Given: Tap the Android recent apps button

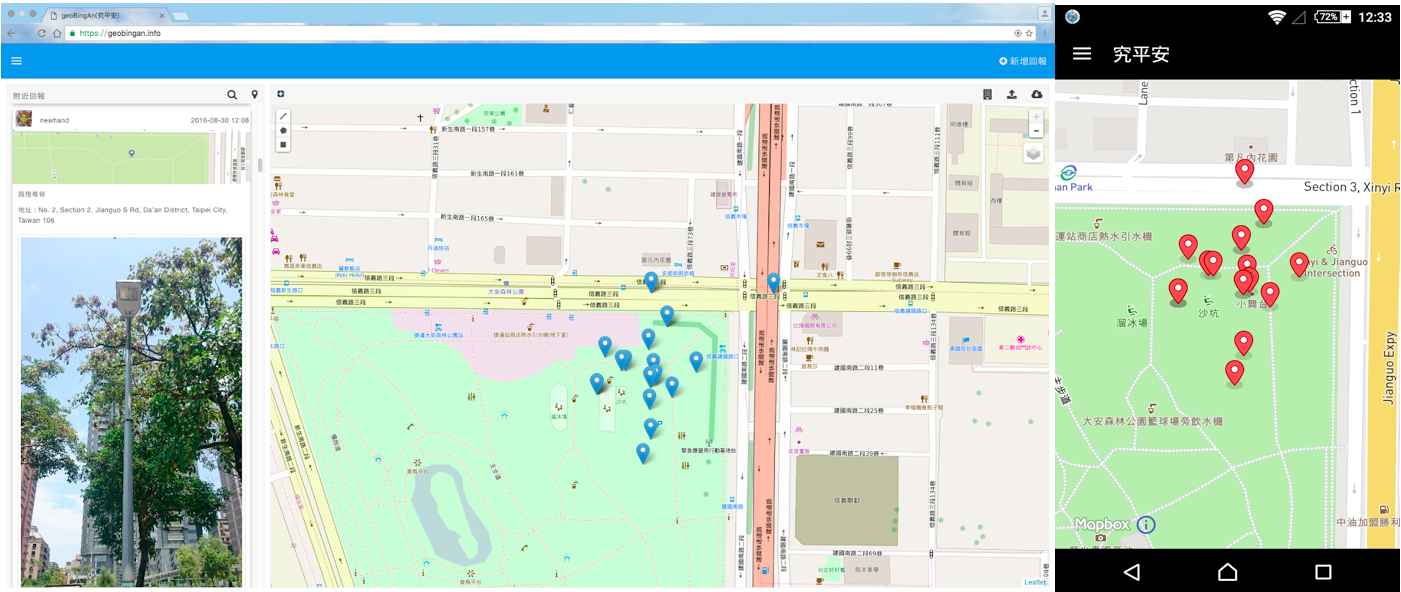Looking at the screenshot, I should (x=1323, y=572).
